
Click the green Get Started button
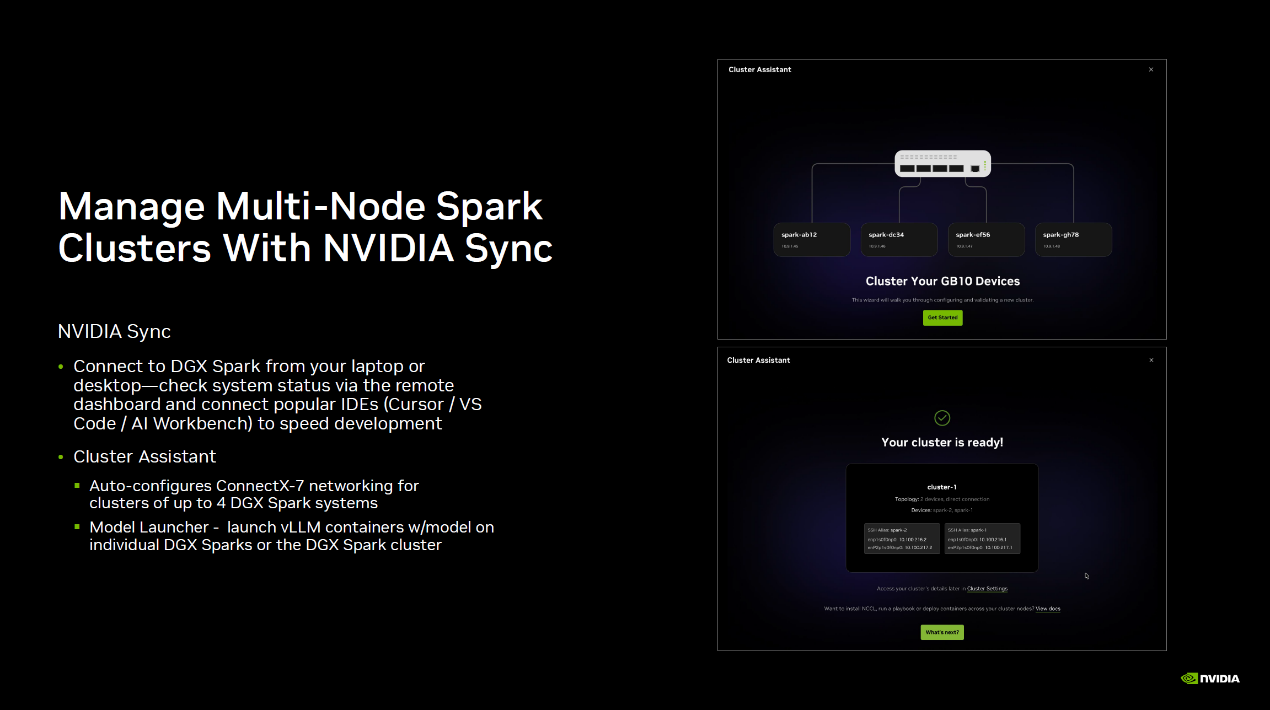942,317
